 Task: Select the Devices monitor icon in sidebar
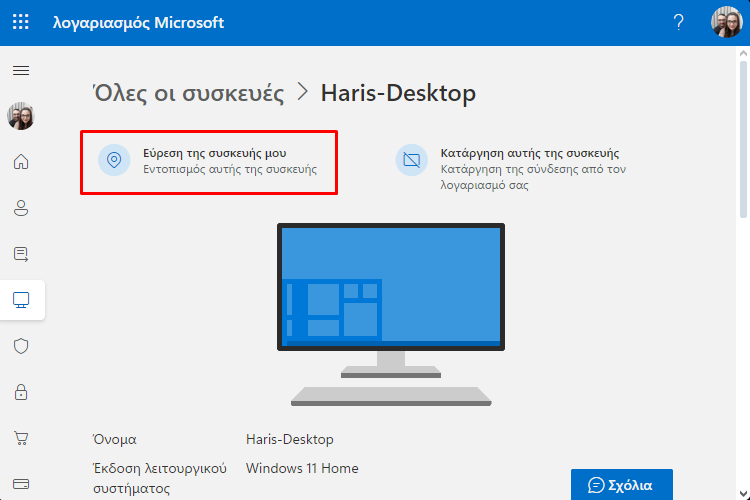click(21, 300)
